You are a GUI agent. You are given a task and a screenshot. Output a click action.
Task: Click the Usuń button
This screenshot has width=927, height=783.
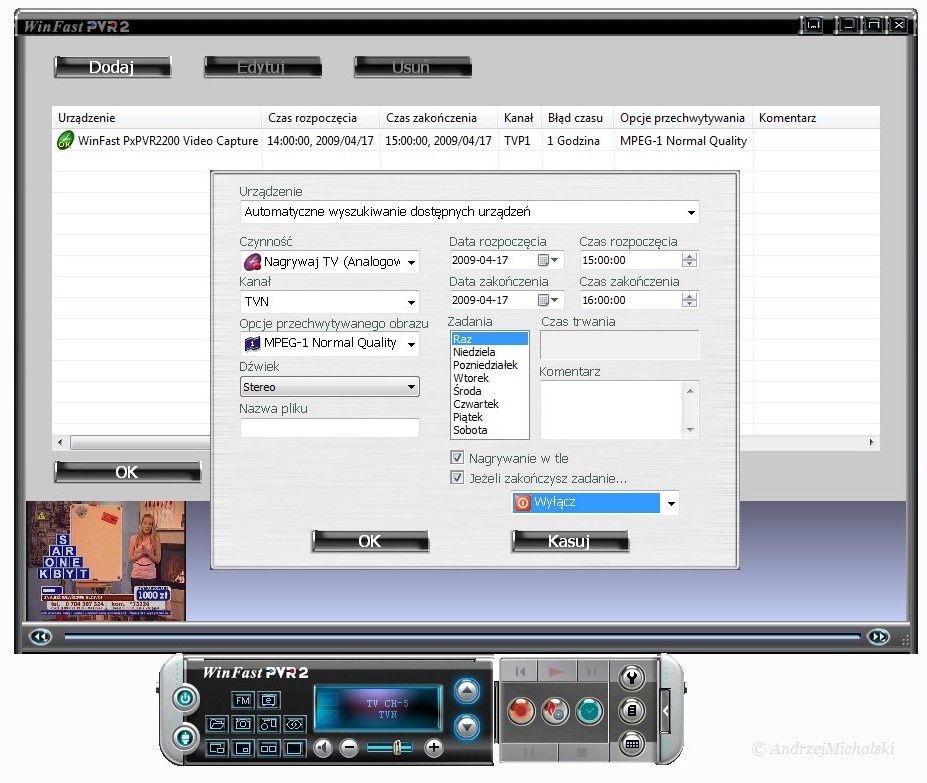click(413, 67)
